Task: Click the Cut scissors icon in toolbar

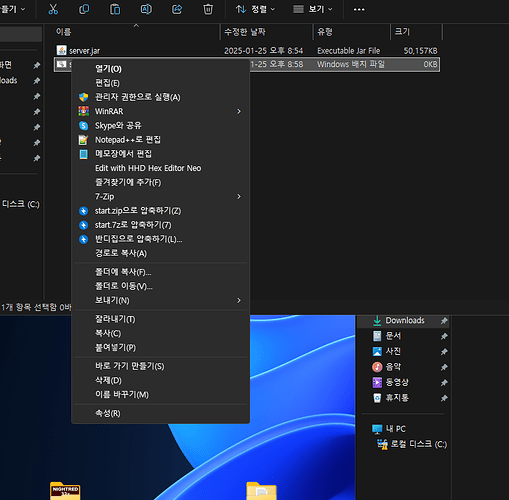Action: [x=53, y=9]
